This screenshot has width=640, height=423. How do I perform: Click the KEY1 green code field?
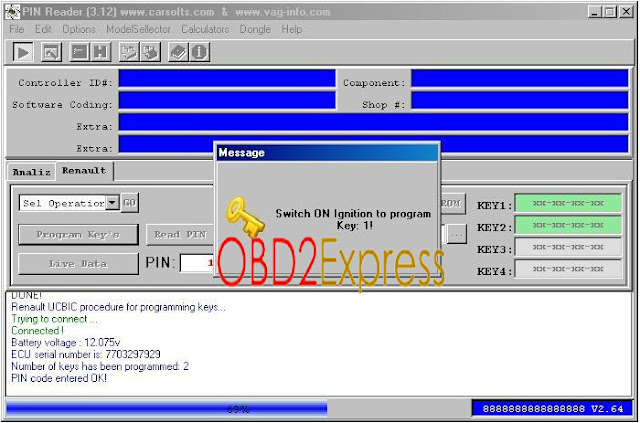coord(568,203)
